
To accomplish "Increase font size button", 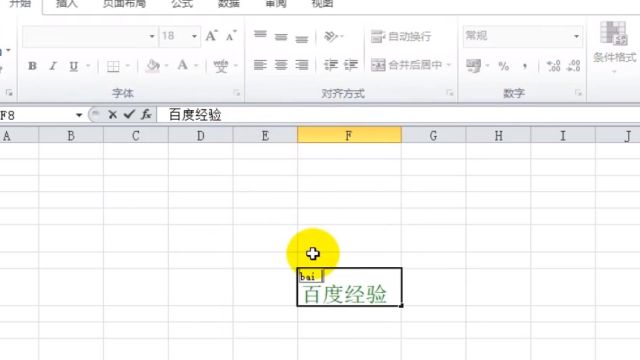I will tap(211, 36).
